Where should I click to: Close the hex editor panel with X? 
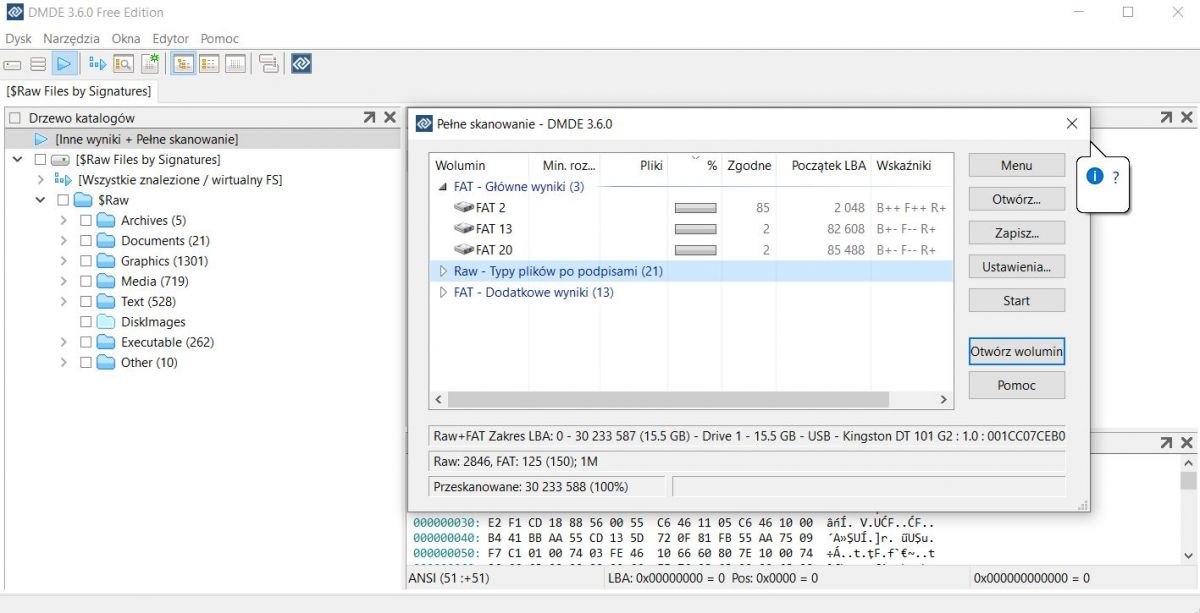1187,442
